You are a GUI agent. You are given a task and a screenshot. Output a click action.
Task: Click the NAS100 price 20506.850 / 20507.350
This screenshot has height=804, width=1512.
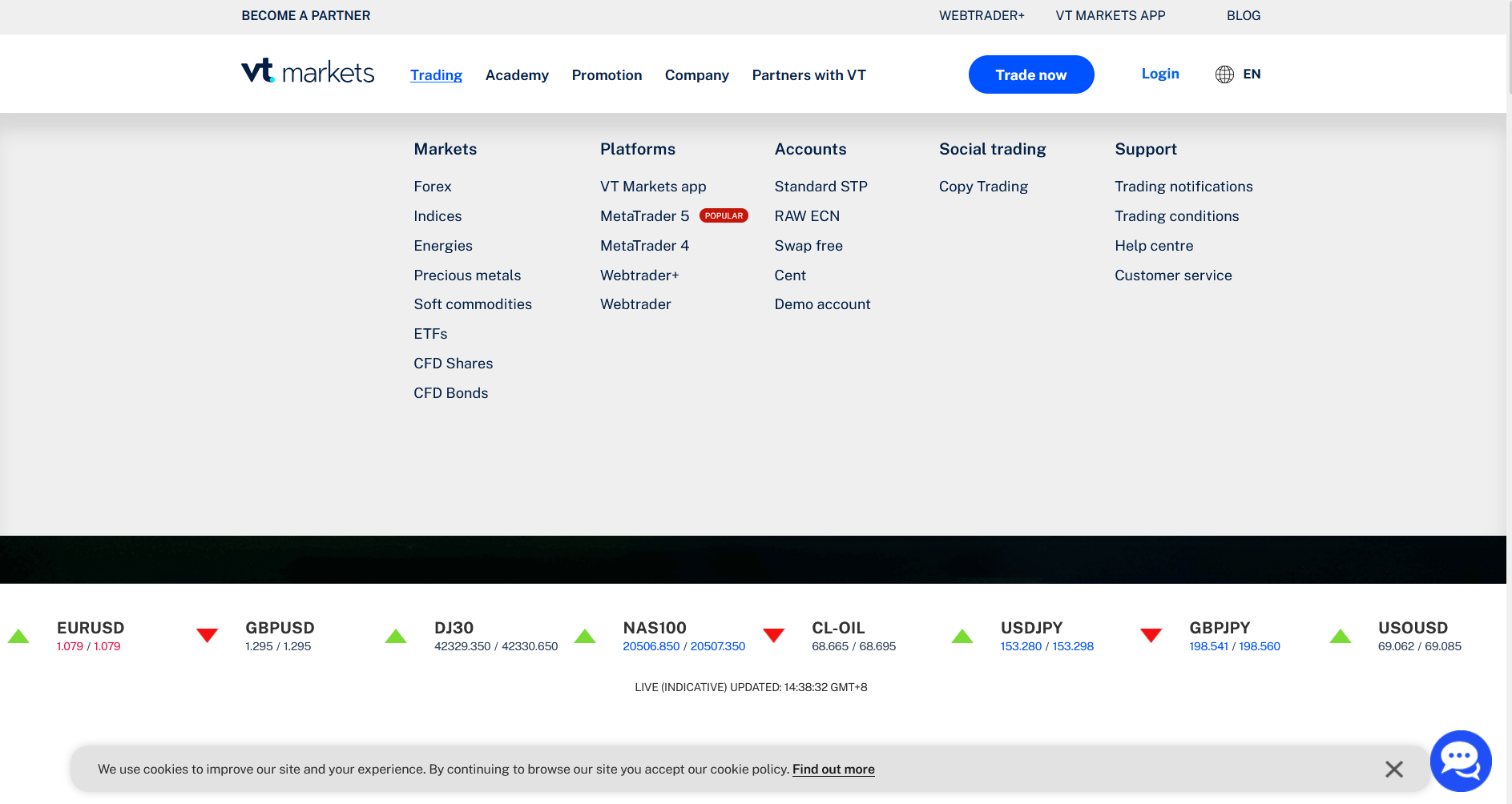point(683,646)
